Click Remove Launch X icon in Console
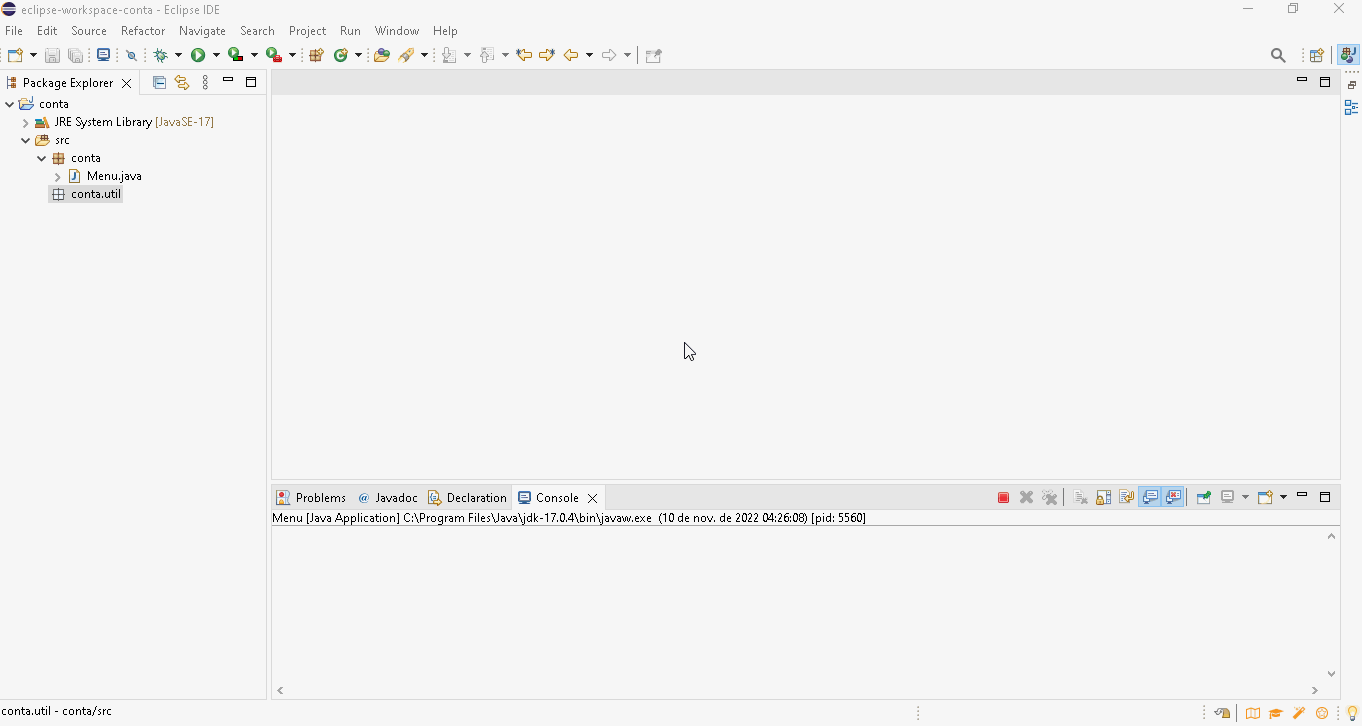This screenshot has height=726, width=1362. tap(1026, 497)
